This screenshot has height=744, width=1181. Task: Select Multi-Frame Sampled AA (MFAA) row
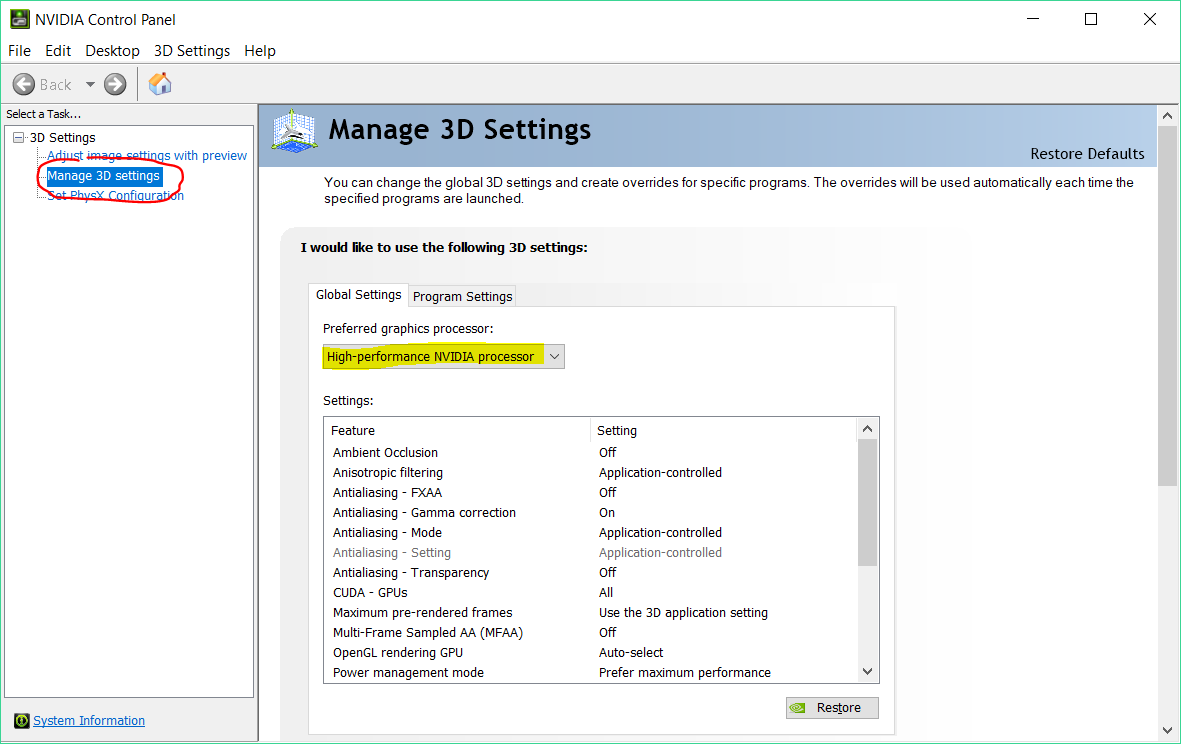[x=591, y=633]
